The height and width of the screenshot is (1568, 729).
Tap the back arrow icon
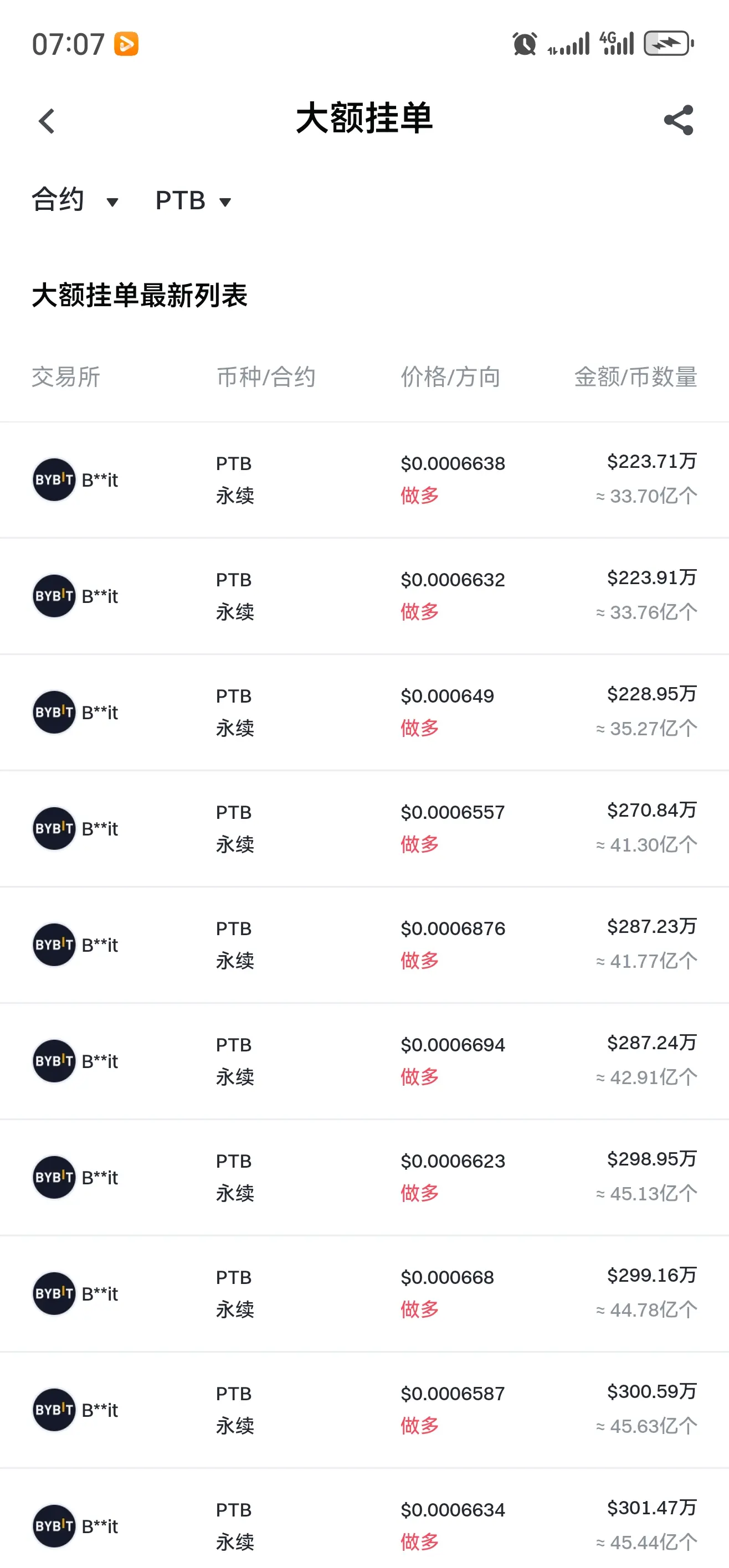[x=47, y=121]
